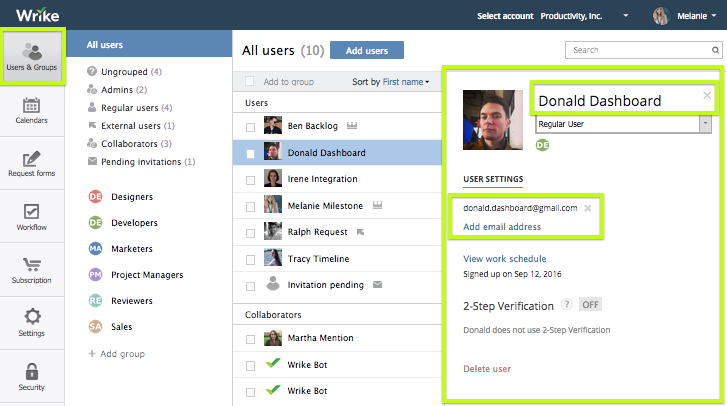Click the DE group badge under the user role
727x406 pixels.
pyautogui.click(x=542, y=145)
